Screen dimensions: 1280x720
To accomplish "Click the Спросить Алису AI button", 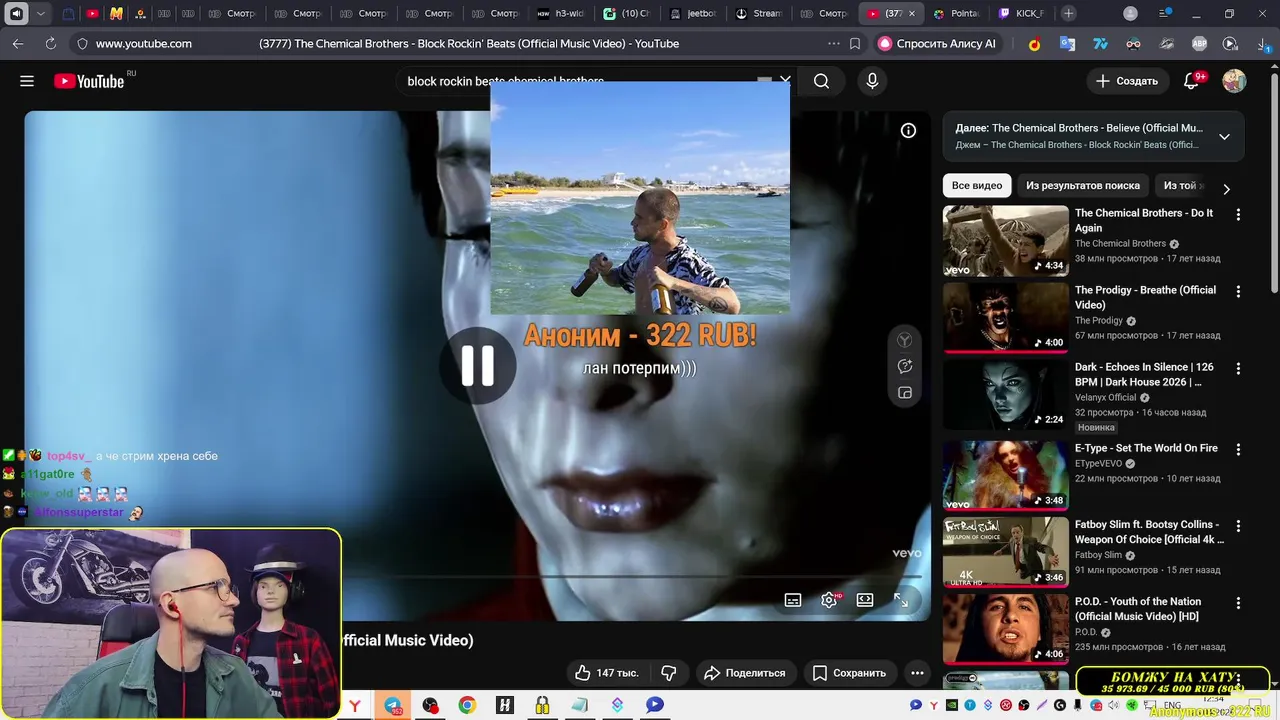I will tap(937, 44).
